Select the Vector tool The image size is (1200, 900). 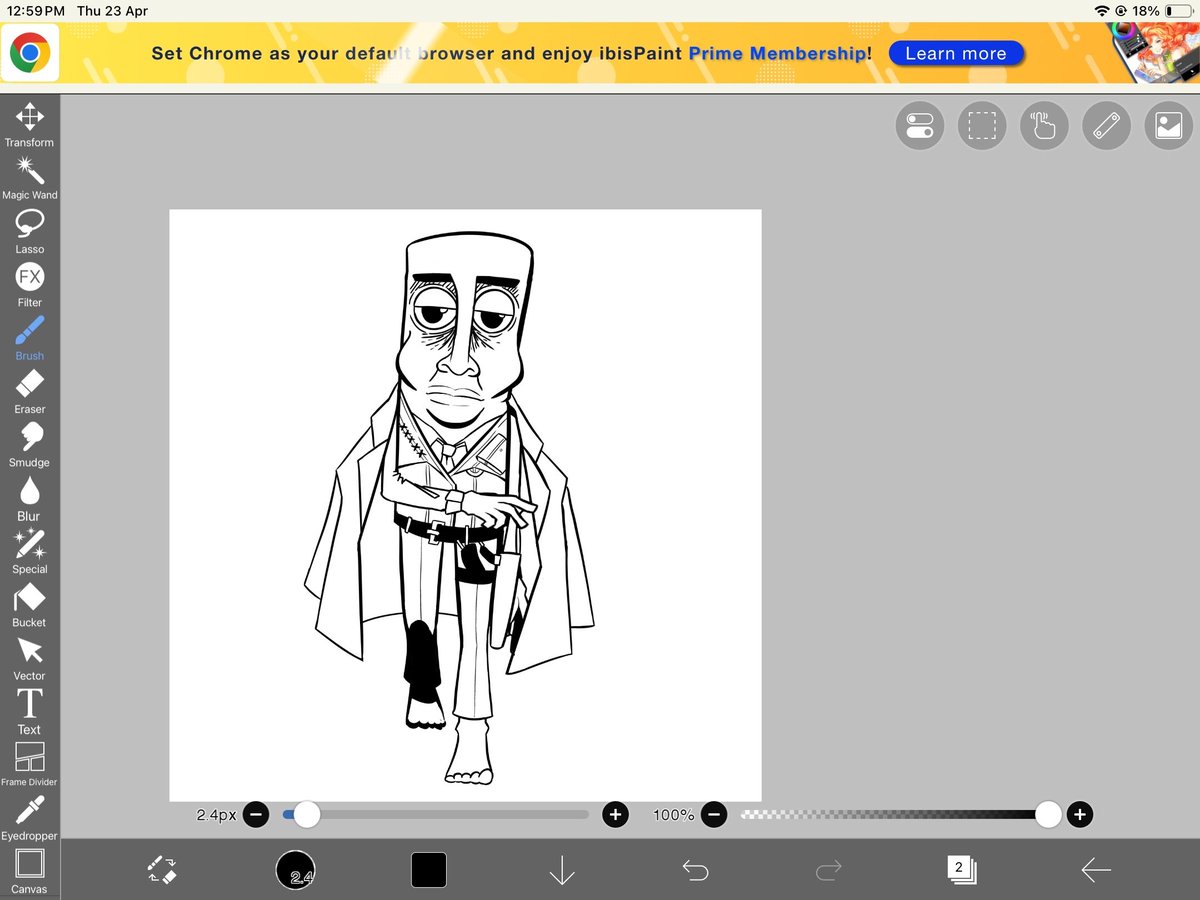[29, 658]
